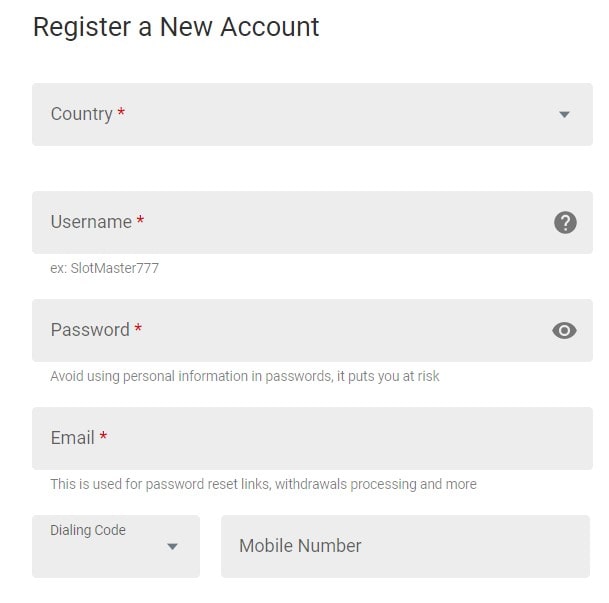609x603 pixels.
Task: Click the red asterisk beside Country
Action: (x=121, y=112)
